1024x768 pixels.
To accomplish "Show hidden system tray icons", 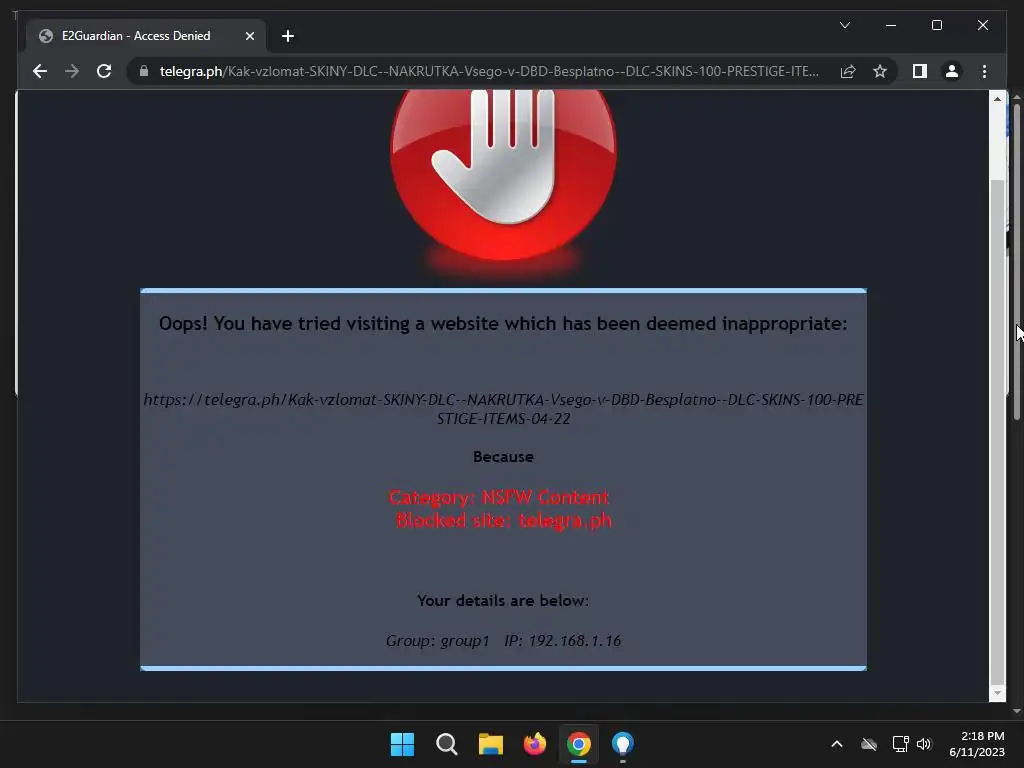I will (837, 744).
